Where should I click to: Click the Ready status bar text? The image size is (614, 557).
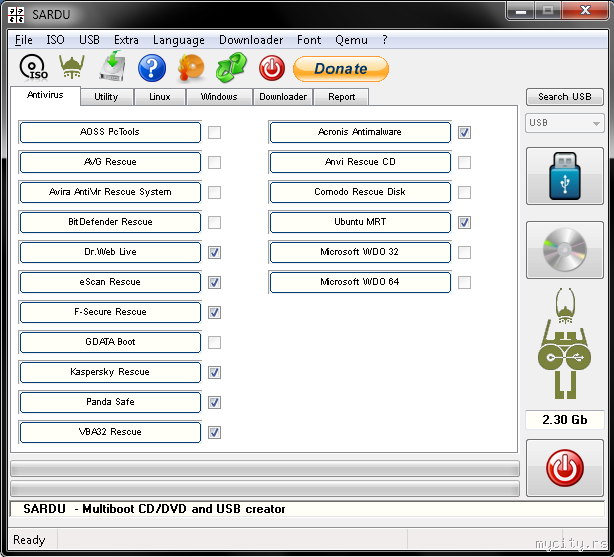29,540
